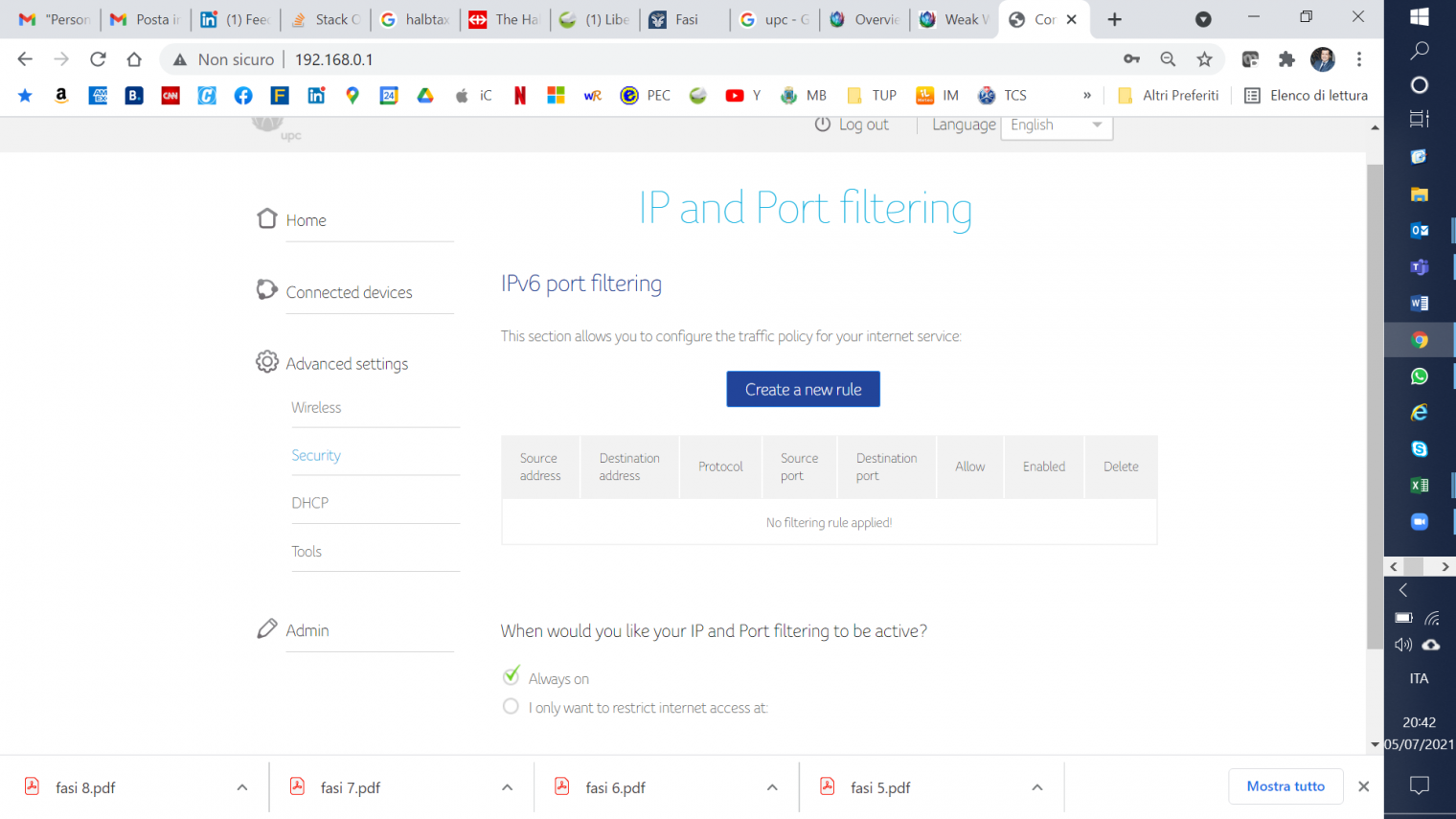Expand options for fasi 8.pdf download
This screenshot has width=1456, height=819.
tap(242, 787)
